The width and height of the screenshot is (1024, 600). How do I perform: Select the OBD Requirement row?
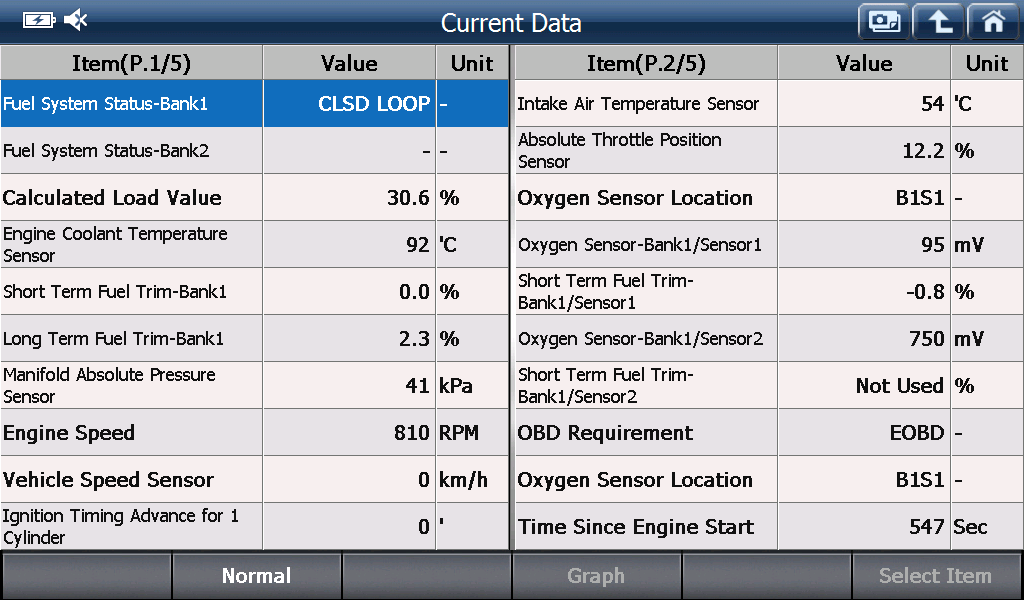point(769,432)
